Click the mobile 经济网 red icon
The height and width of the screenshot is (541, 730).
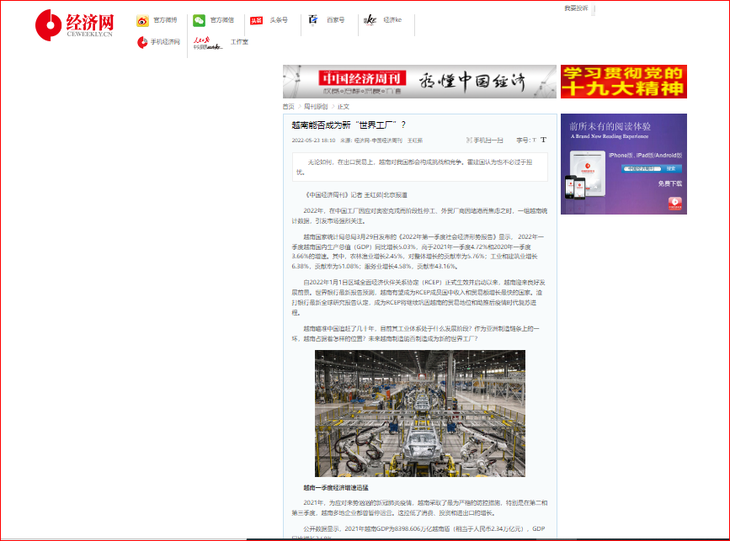[142, 42]
